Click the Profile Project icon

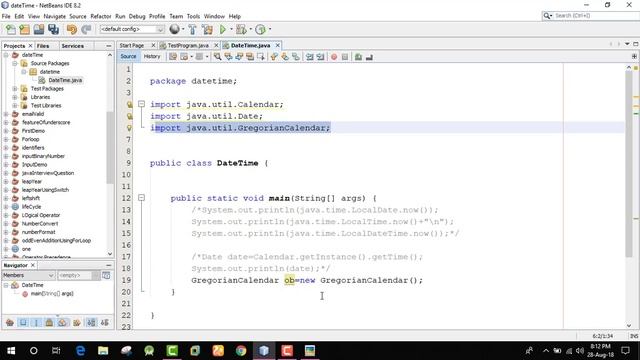260,29
